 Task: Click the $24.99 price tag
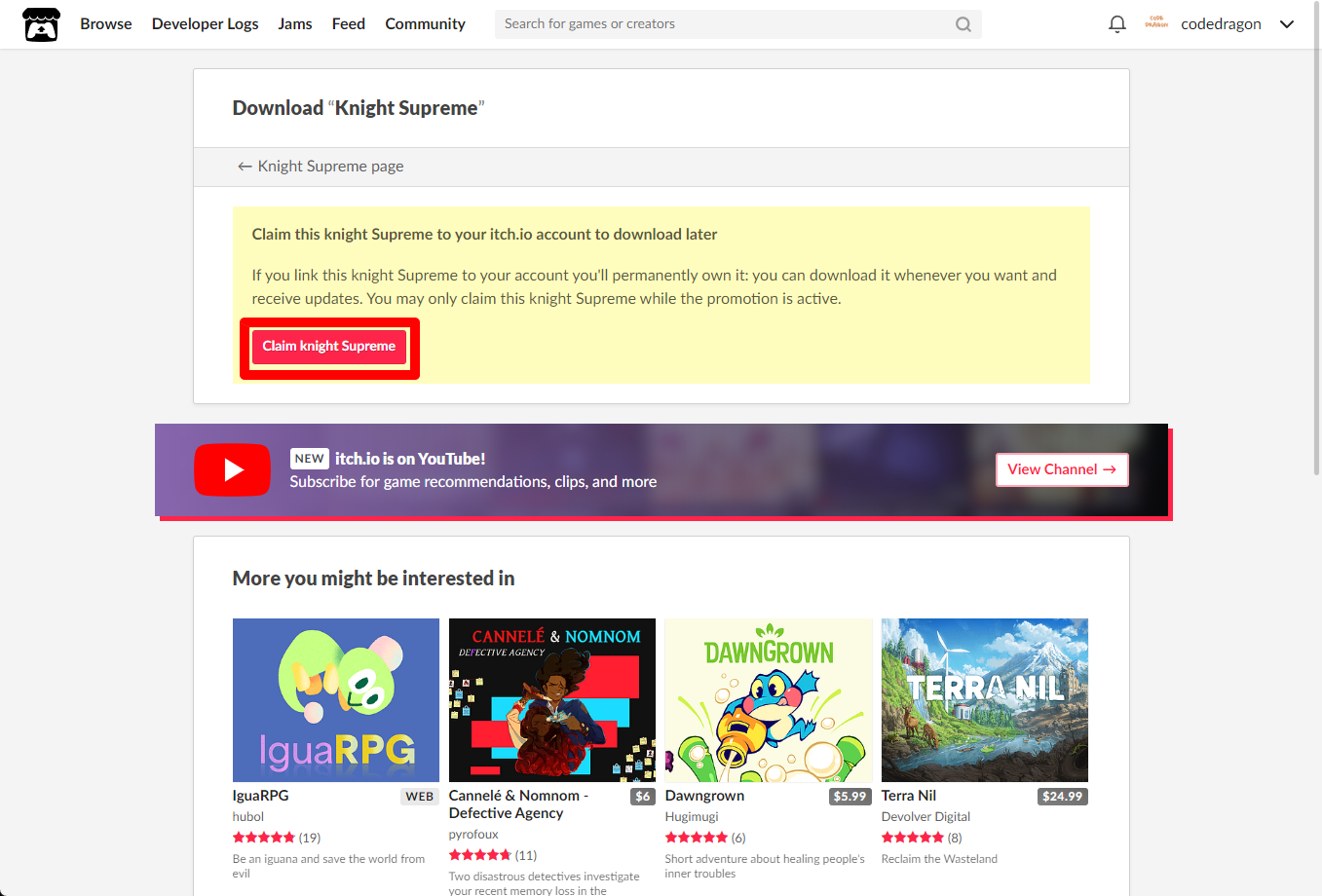pyautogui.click(x=1063, y=797)
